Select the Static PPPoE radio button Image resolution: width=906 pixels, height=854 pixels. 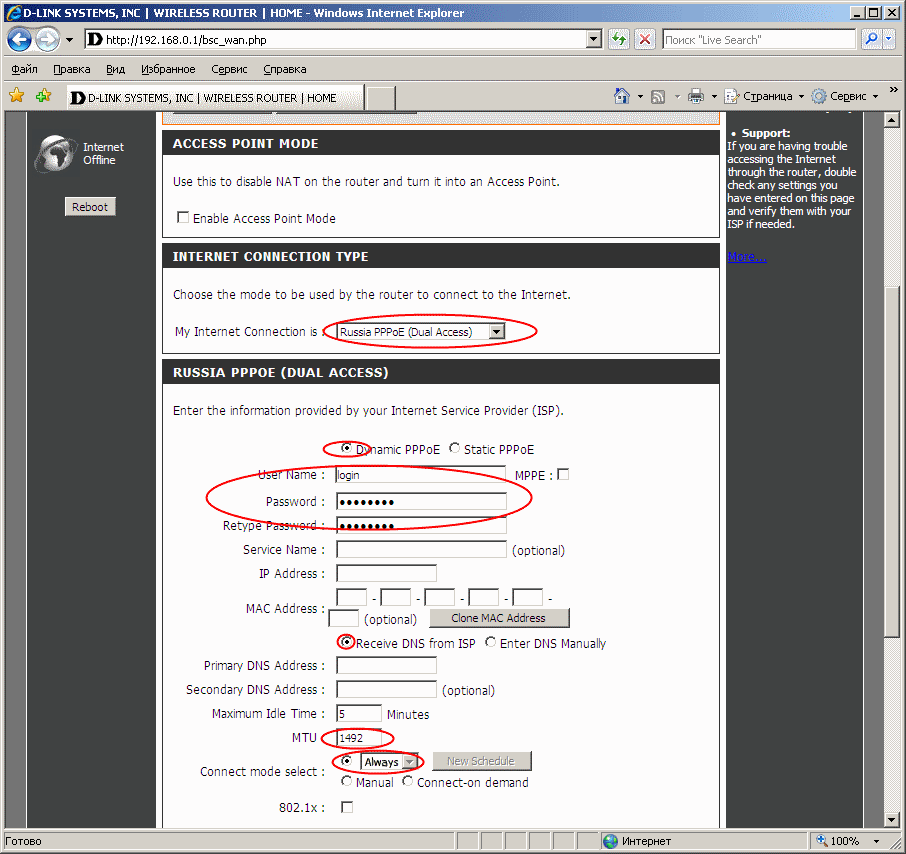click(454, 448)
